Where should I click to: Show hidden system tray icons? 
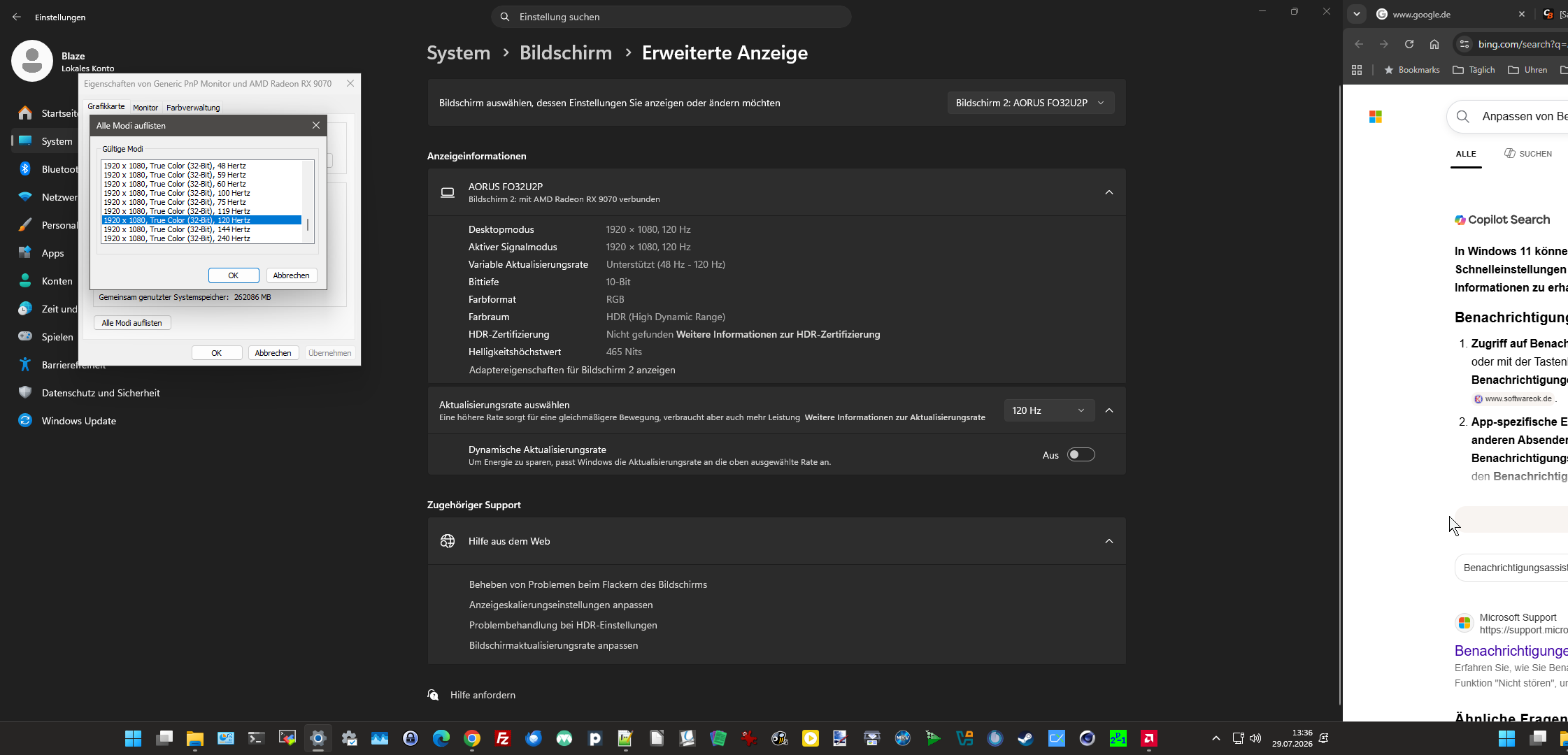pyautogui.click(x=1216, y=738)
